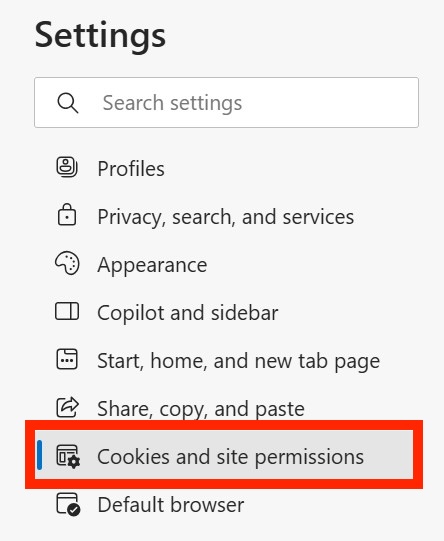This screenshot has width=444, height=541.
Task: Click the Settings page heading
Action: [x=100, y=36]
